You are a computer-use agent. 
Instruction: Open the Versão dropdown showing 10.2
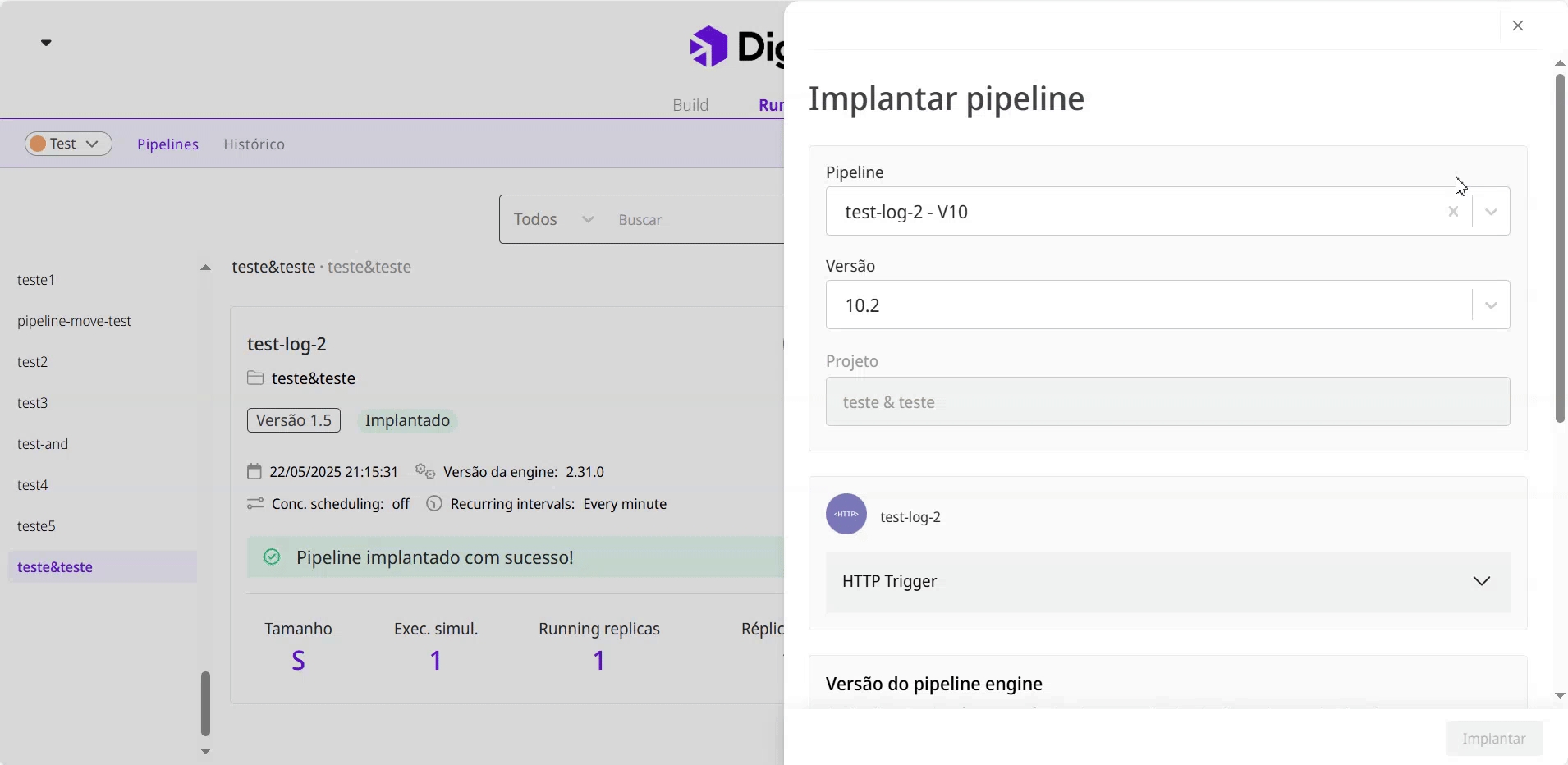pyautogui.click(x=1492, y=305)
